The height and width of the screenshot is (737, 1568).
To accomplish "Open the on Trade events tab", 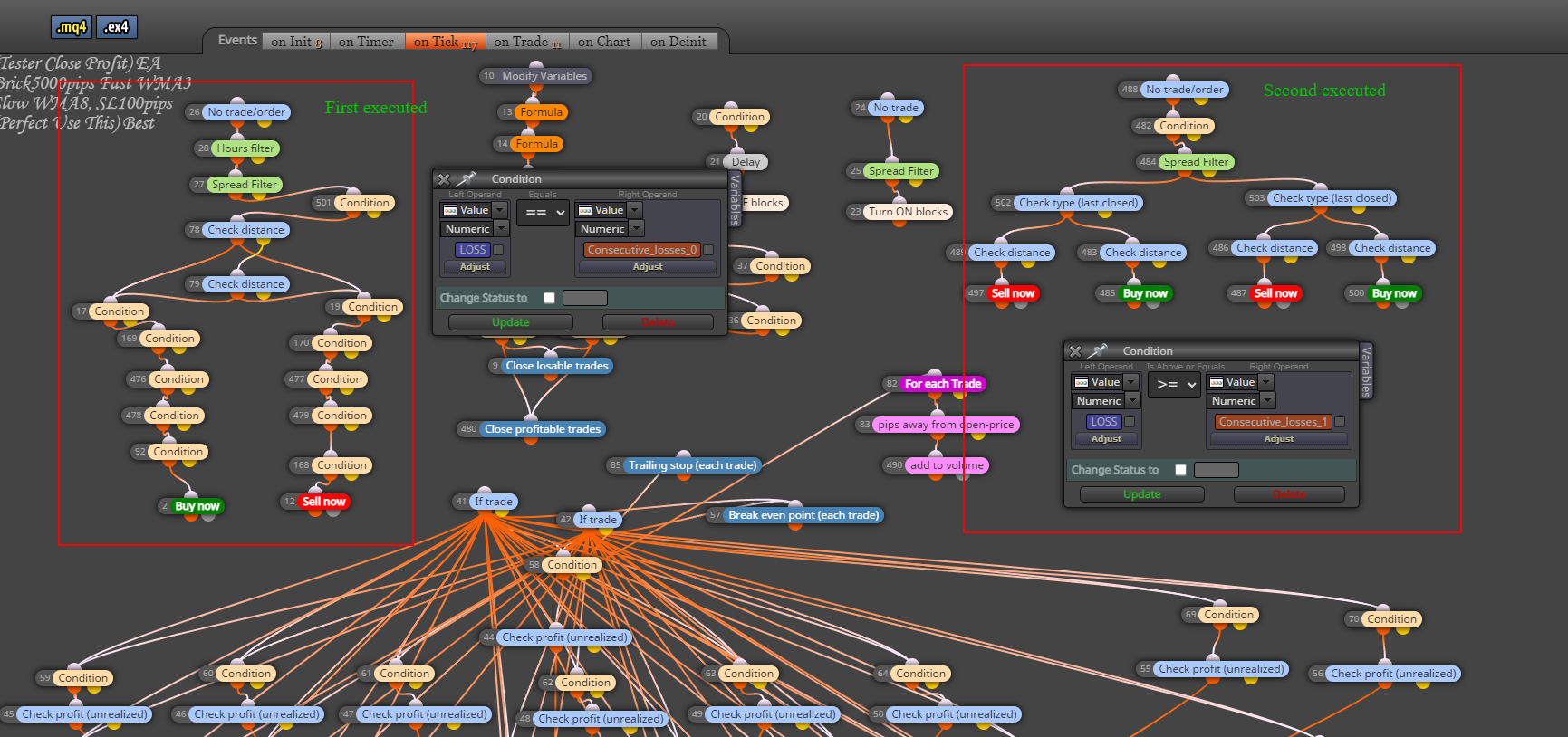I will coord(527,42).
